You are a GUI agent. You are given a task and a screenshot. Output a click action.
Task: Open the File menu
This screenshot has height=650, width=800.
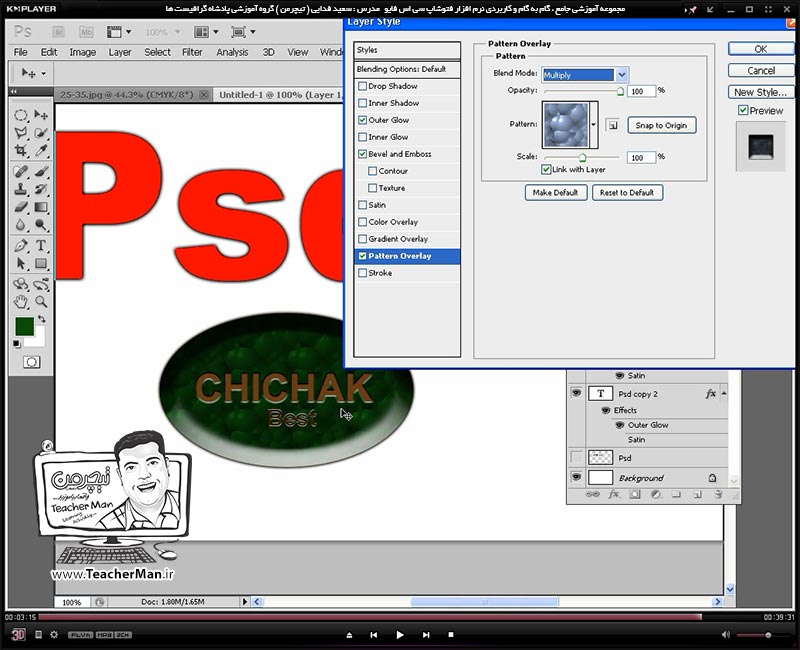pyautogui.click(x=20, y=52)
